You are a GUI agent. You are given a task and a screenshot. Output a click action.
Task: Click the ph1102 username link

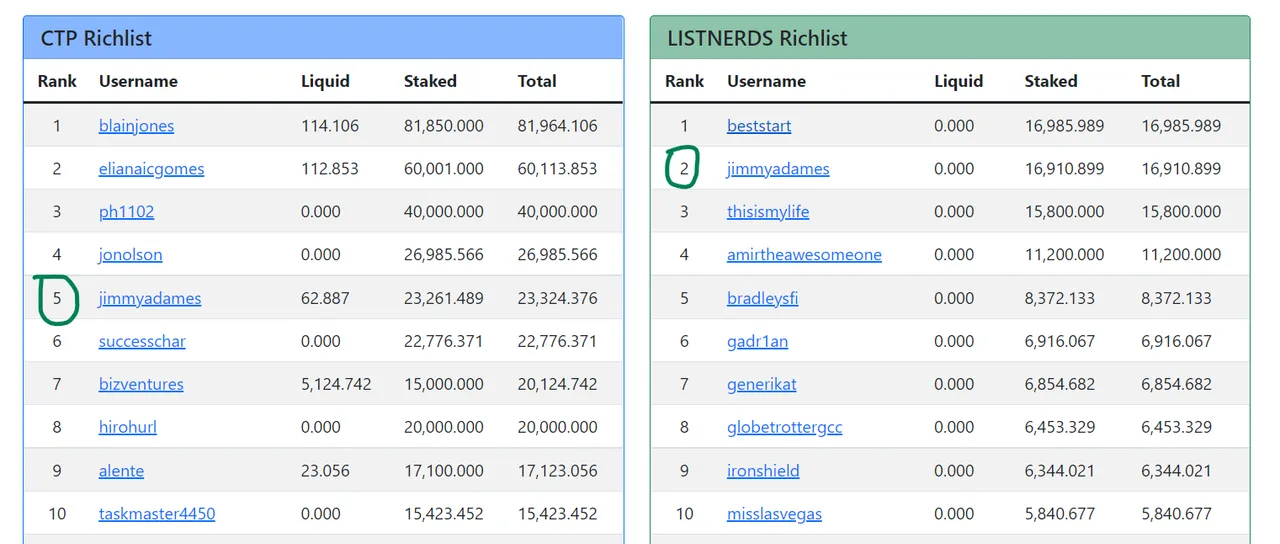[126, 212]
